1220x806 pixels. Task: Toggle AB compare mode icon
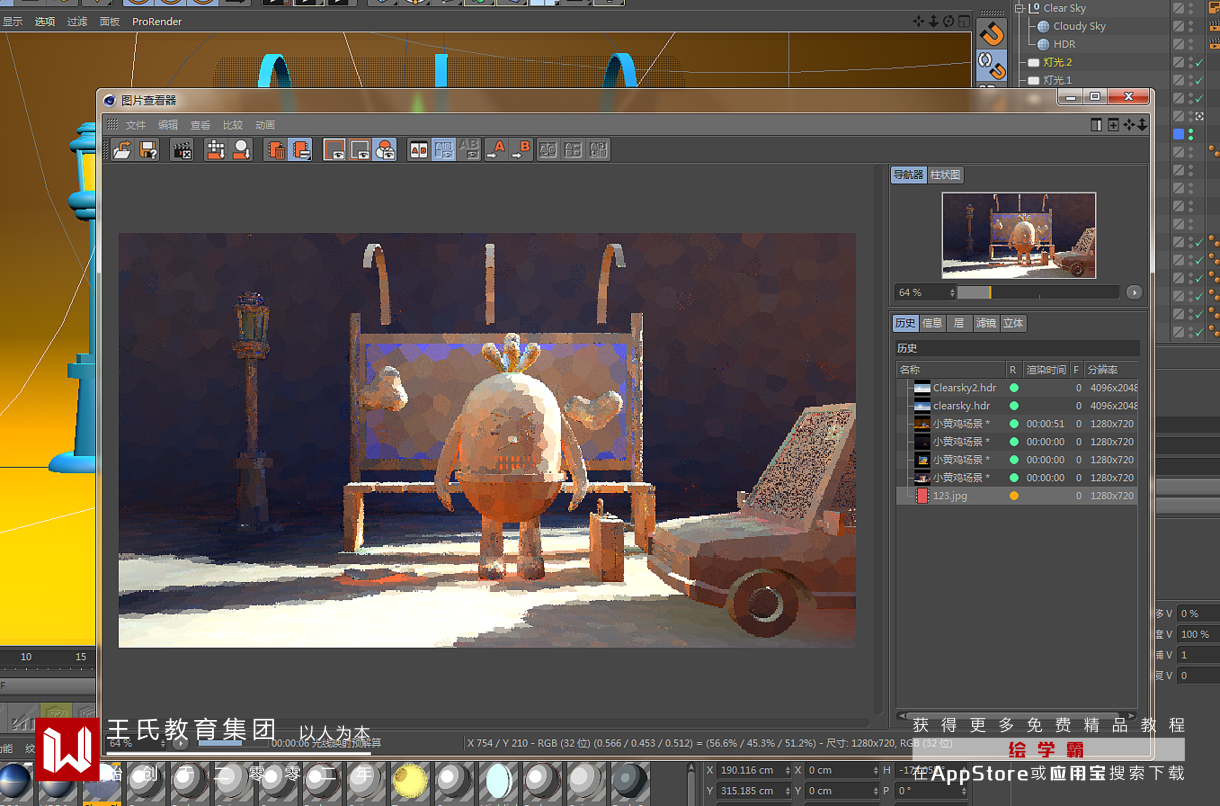419,150
